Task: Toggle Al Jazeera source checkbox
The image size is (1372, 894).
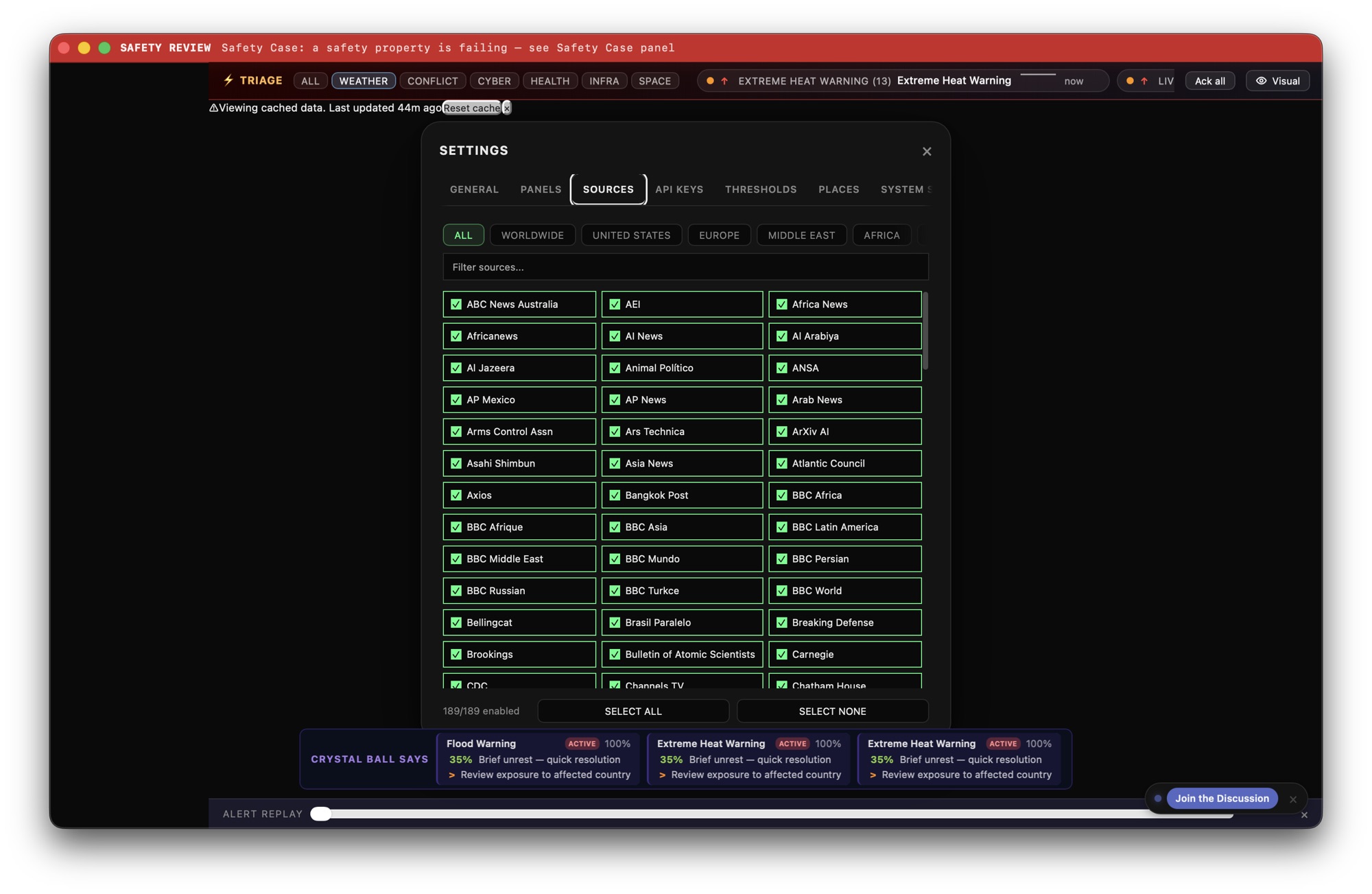Action: (x=456, y=368)
